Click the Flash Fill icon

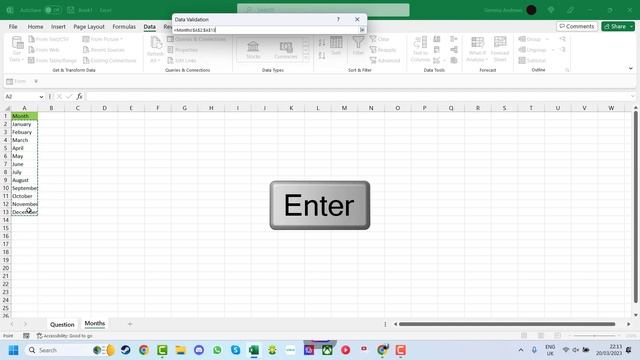tap(437, 39)
